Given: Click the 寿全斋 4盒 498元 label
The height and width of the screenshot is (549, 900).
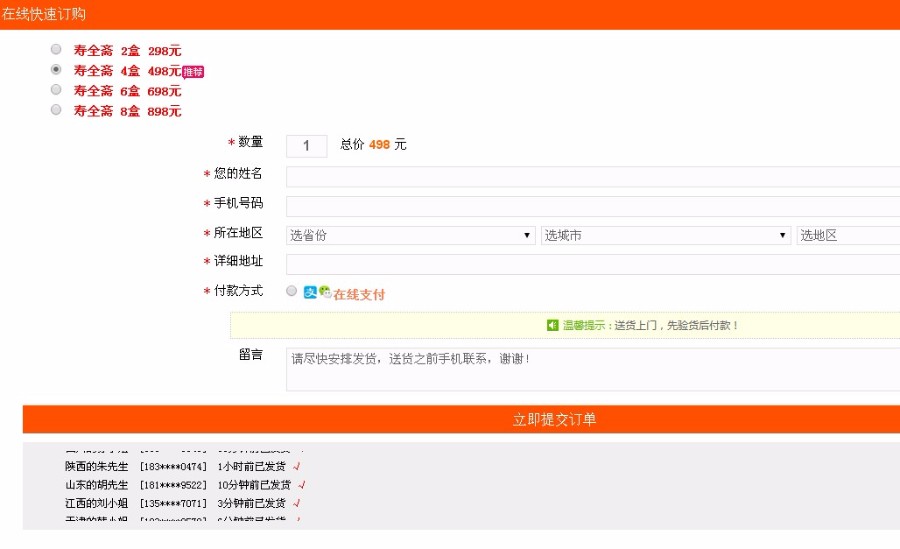Looking at the screenshot, I should [127, 71].
